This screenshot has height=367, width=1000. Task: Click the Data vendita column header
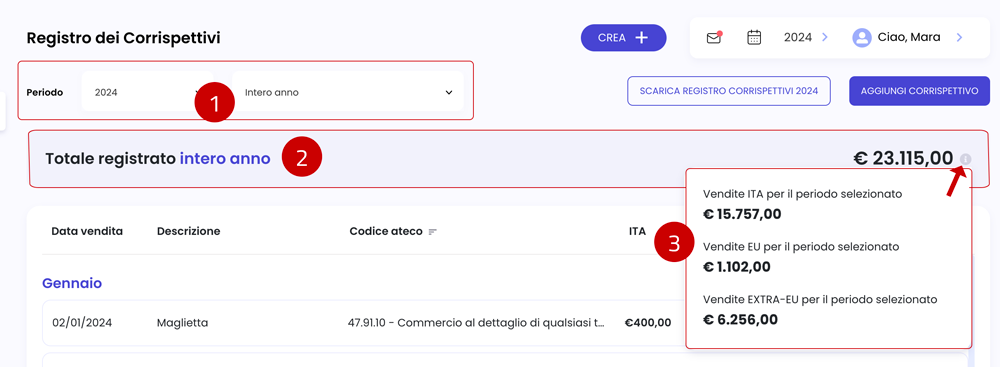coord(87,231)
